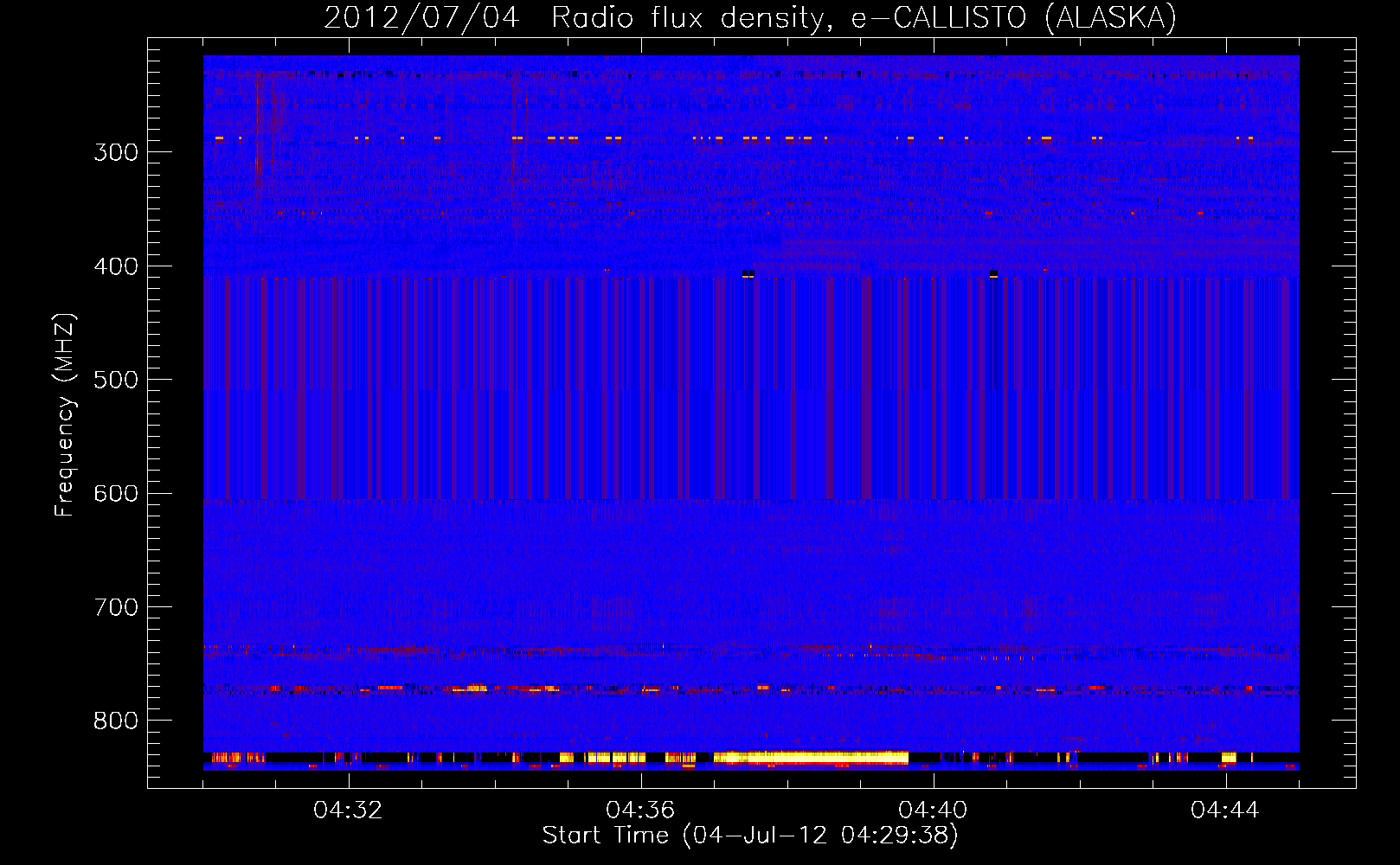Click the 'Start Time (04-Jul-12 04:29:38)' axis label
Viewport: 1400px width, 865px height.
click(x=750, y=836)
